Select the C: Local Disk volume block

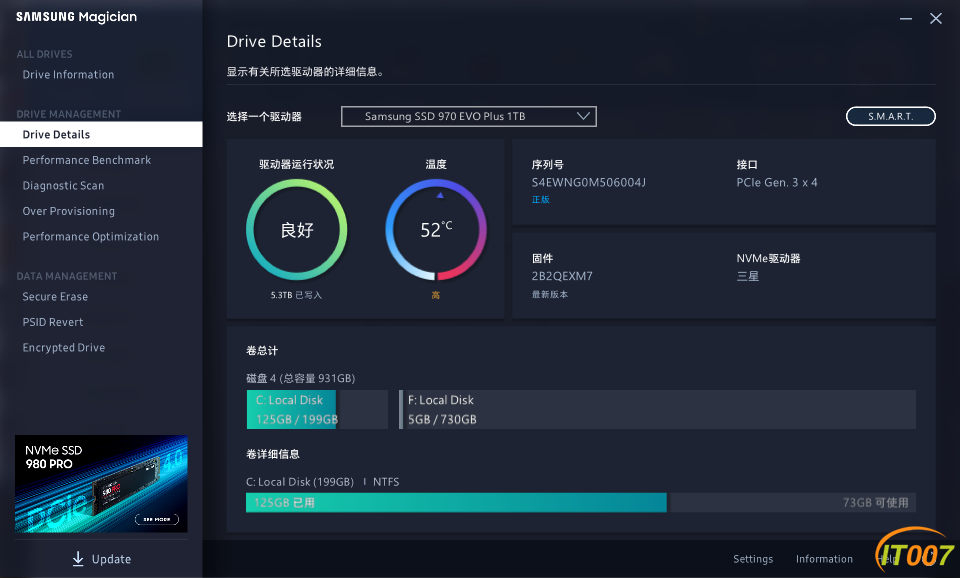point(317,409)
